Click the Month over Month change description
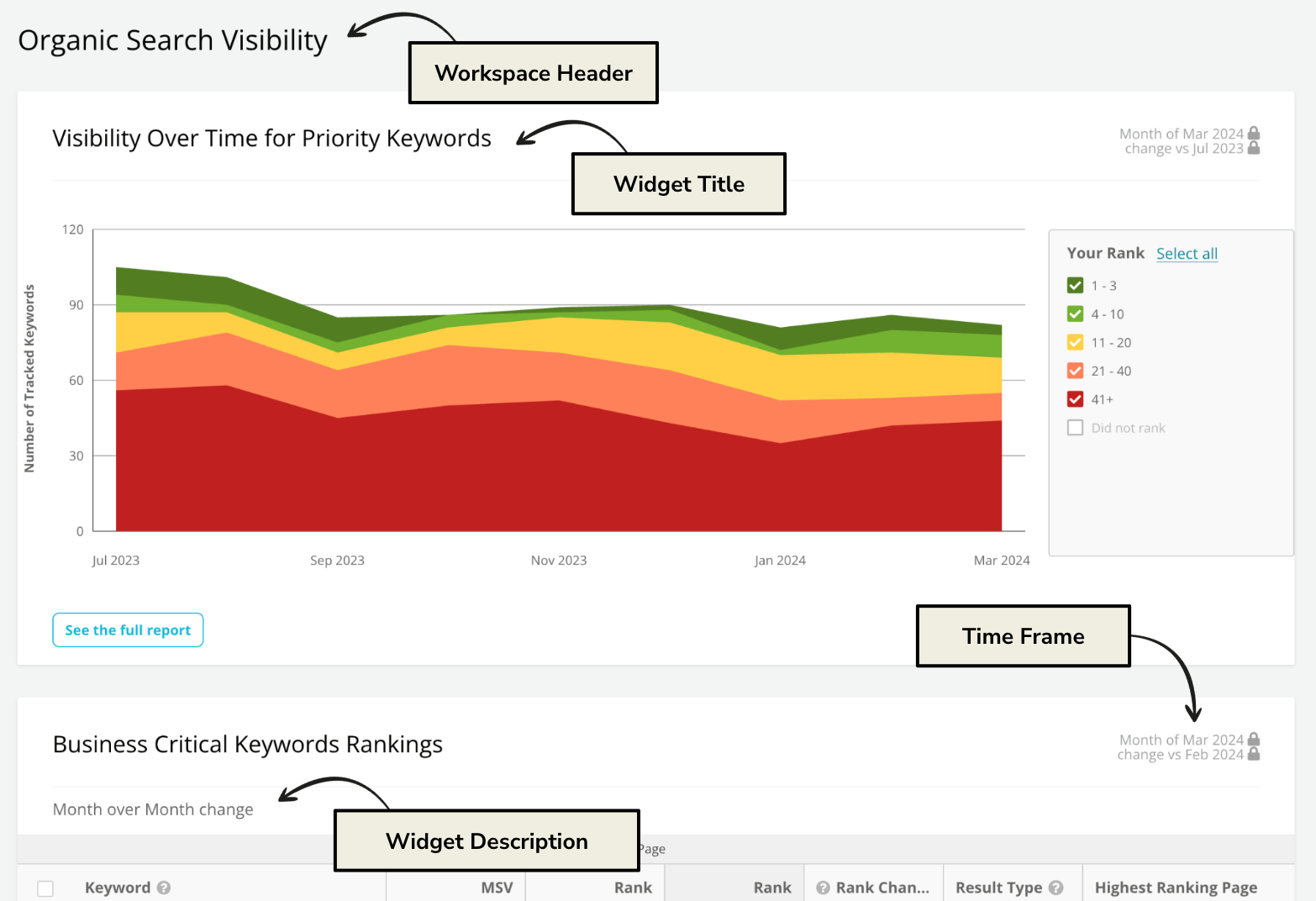The height and width of the screenshot is (901, 1316). [153, 809]
